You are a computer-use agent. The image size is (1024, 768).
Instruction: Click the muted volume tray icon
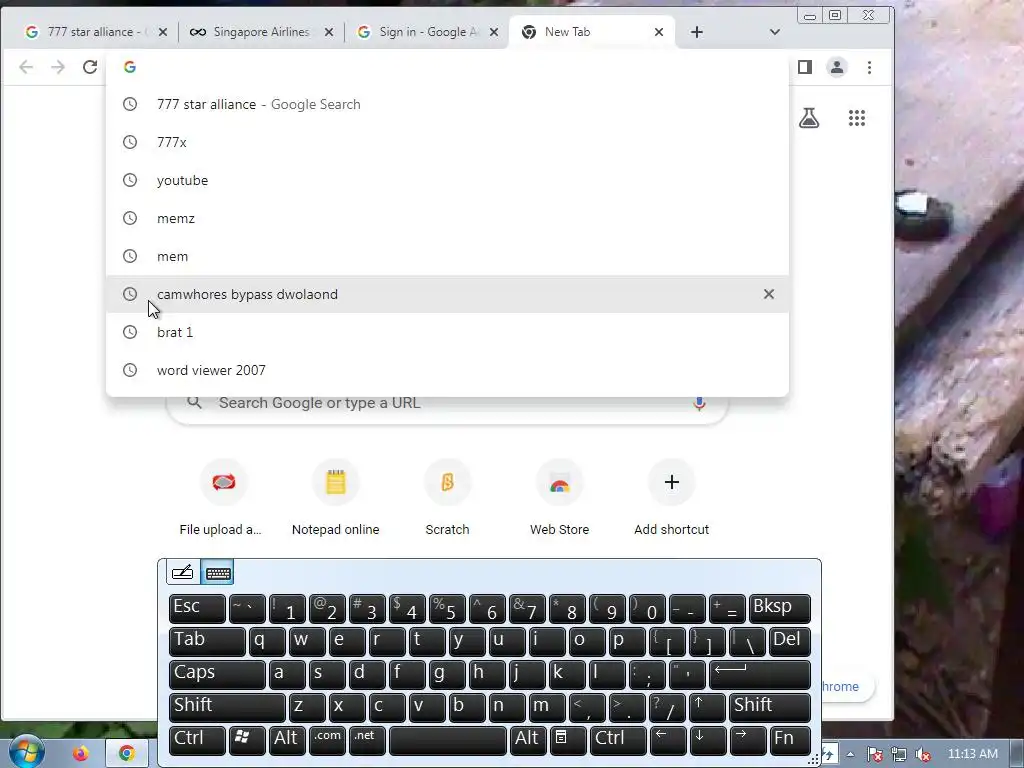pyautogui.click(x=923, y=754)
